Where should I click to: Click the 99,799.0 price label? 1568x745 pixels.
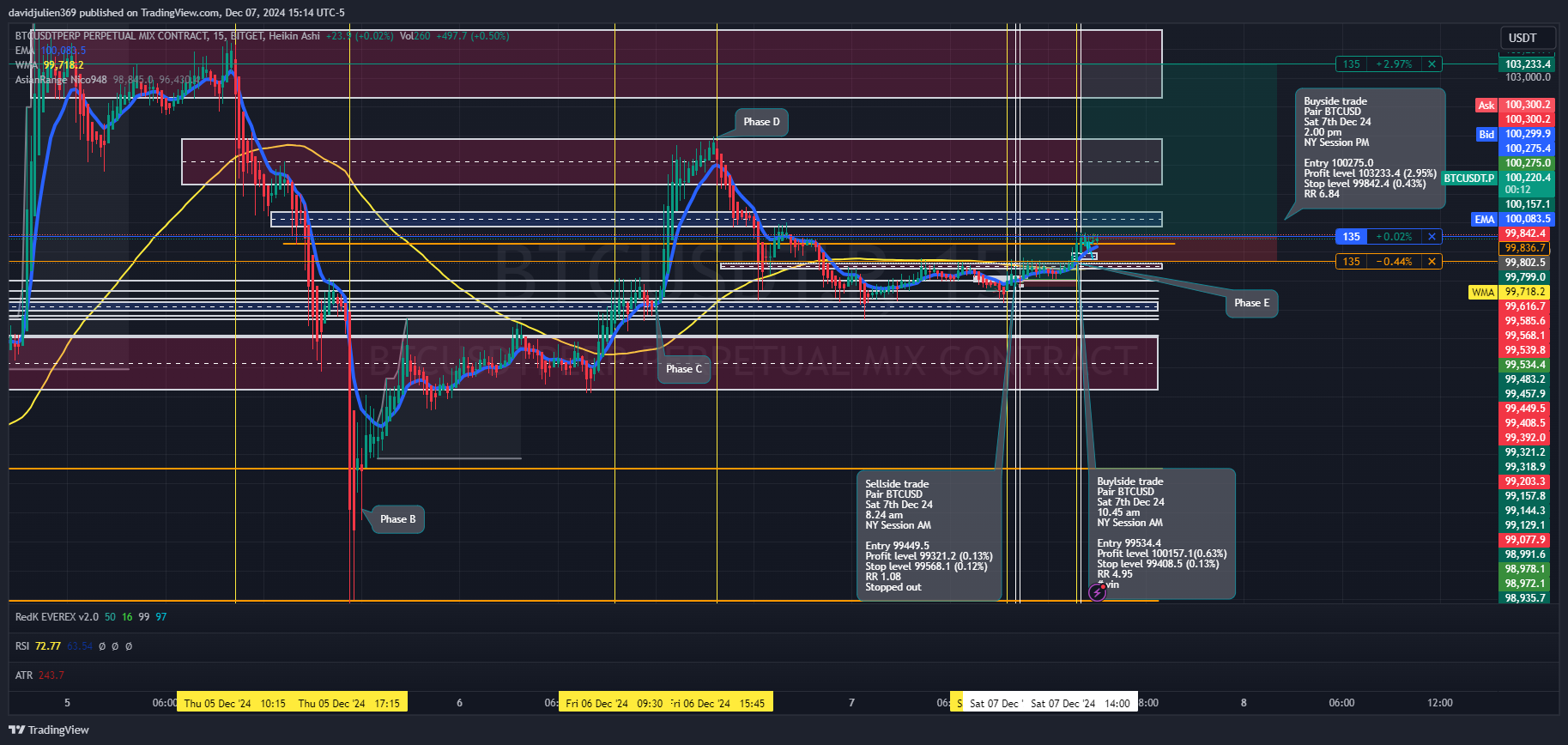(x=1525, y=277)
